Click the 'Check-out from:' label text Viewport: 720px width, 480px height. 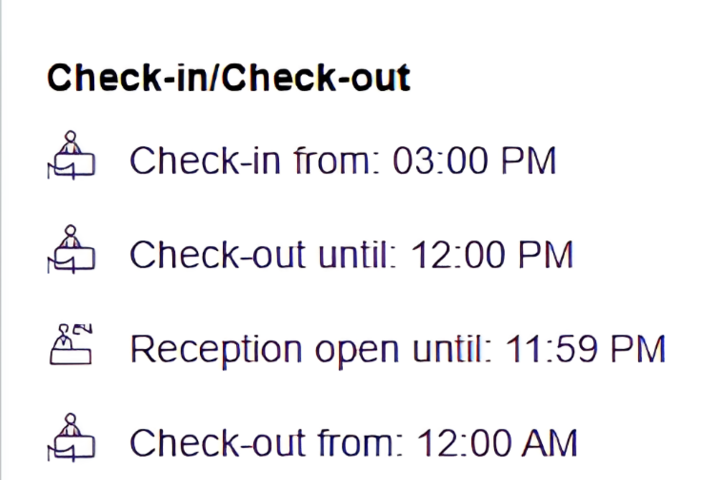[266, 443]
